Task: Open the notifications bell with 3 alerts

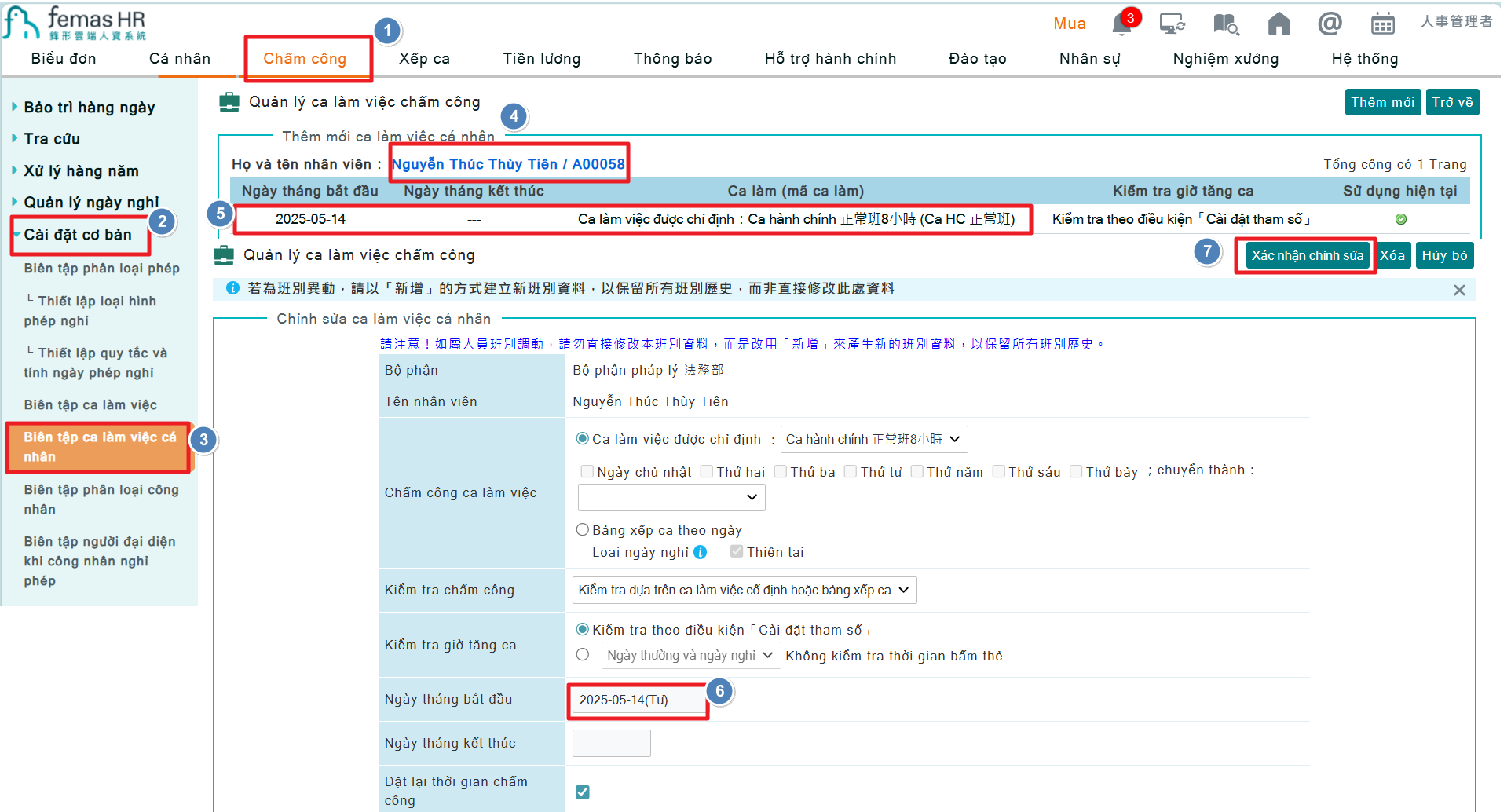Action: pos(1121,24)
